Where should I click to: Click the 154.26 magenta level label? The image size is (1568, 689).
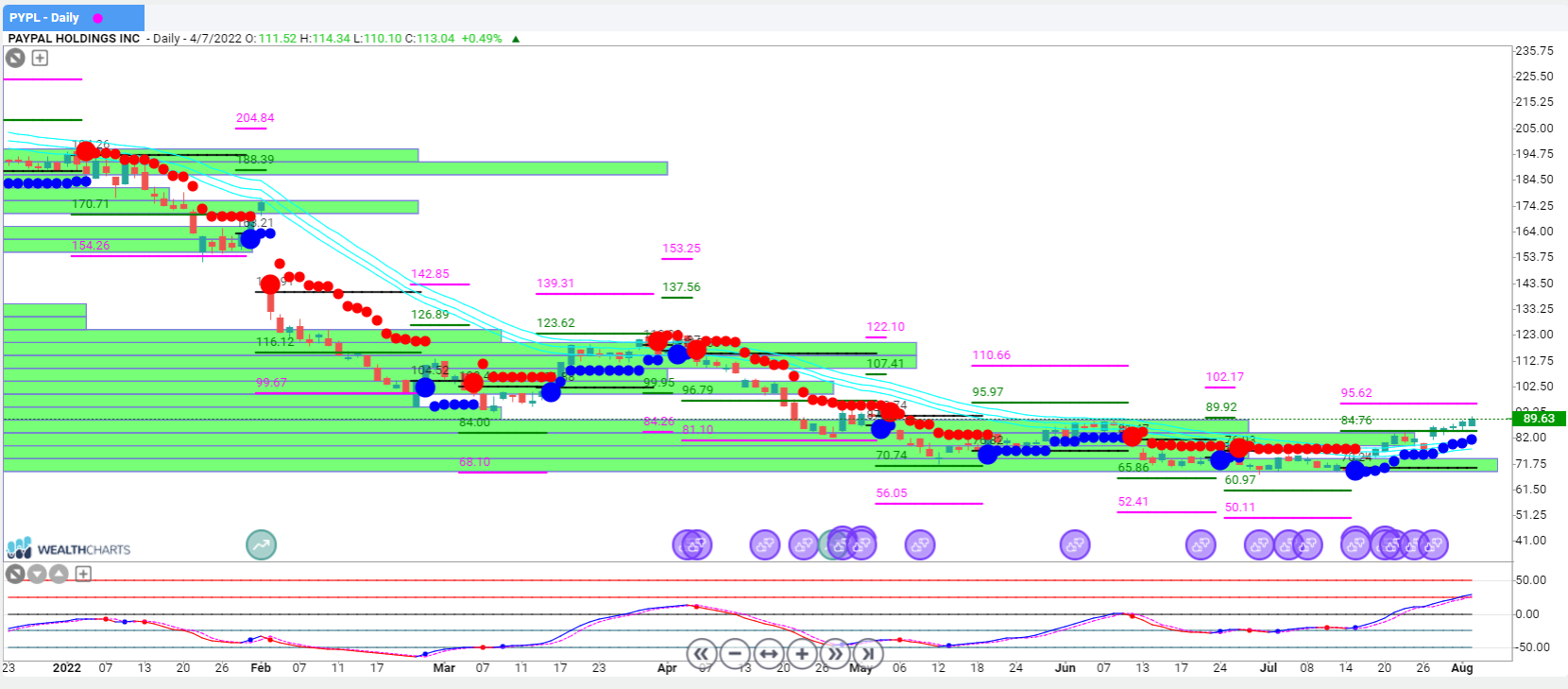(91, 246)
